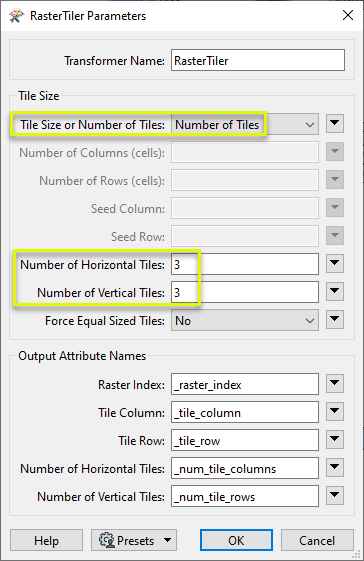Click the Help button
The width and height of the screenshot is (364, 561).
[x=47, y=540]
